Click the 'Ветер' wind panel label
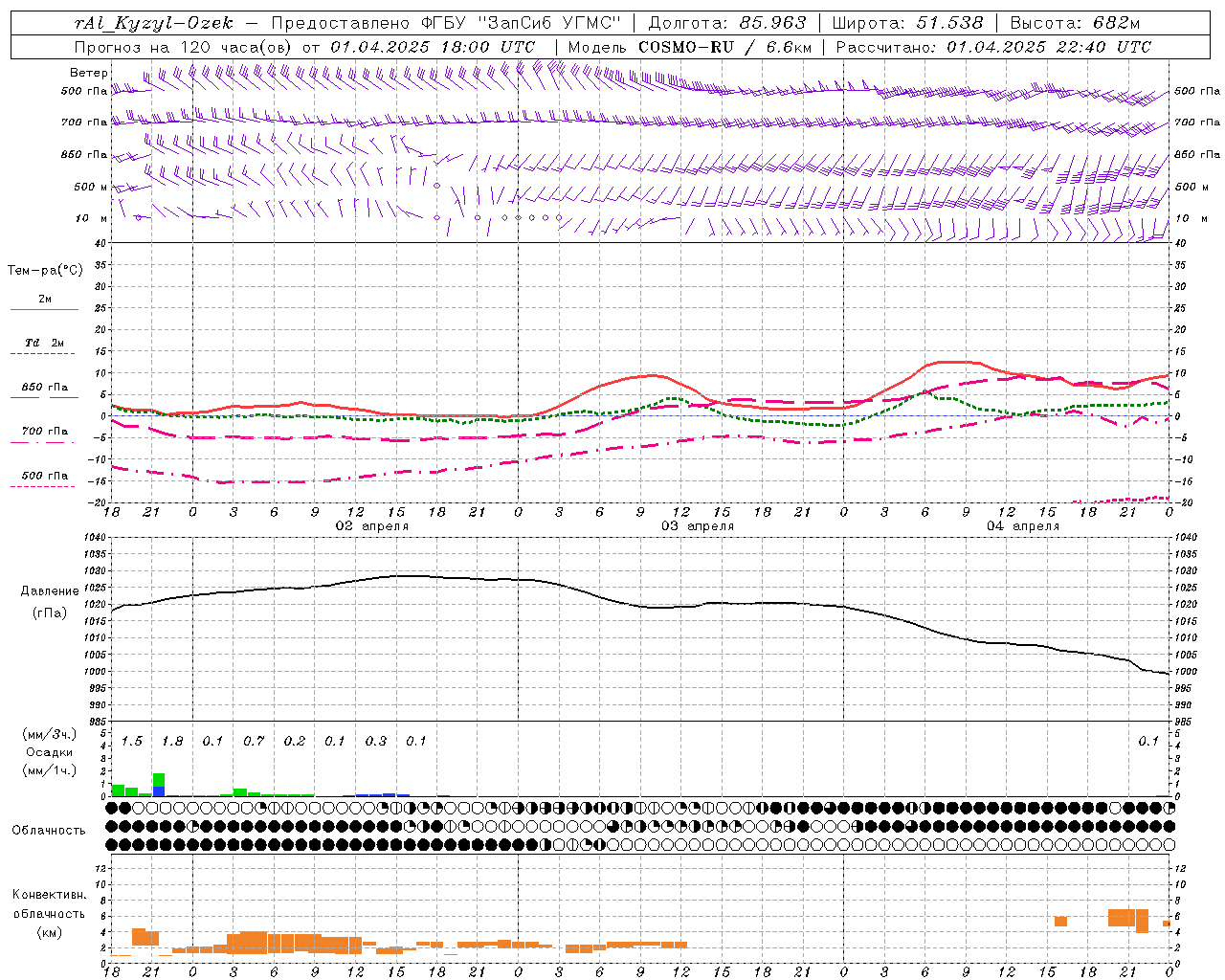 coord(89,73)
